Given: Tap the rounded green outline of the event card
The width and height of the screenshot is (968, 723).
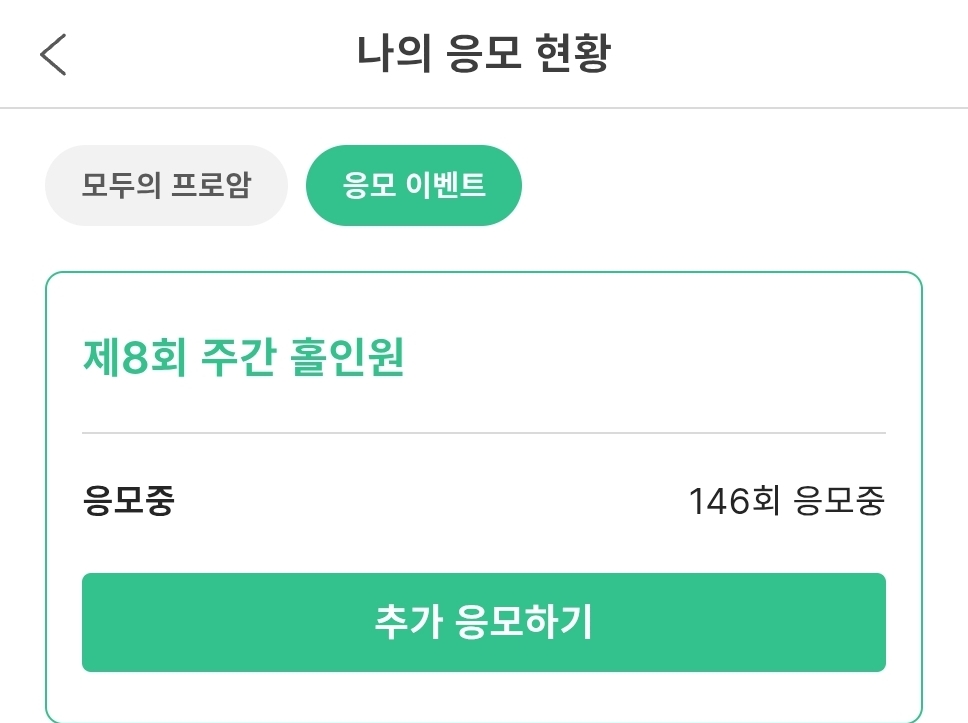Looking at the screenshot, I should pyautogui.click(x=483, y=272).
